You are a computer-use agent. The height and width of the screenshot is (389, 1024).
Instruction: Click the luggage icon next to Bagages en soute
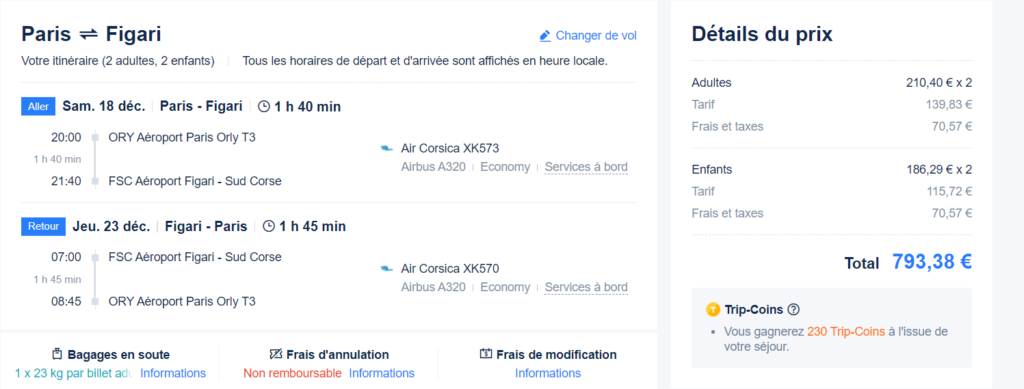click(57, 354)
